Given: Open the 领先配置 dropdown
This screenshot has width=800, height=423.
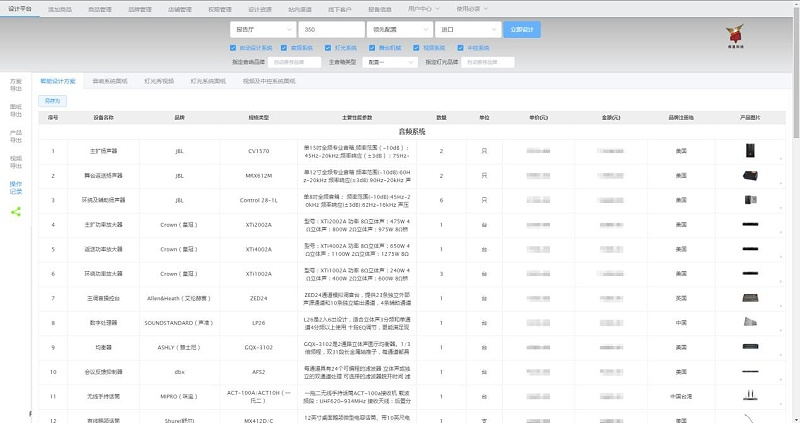Looking at the screenshot, I should pos(400,30).
